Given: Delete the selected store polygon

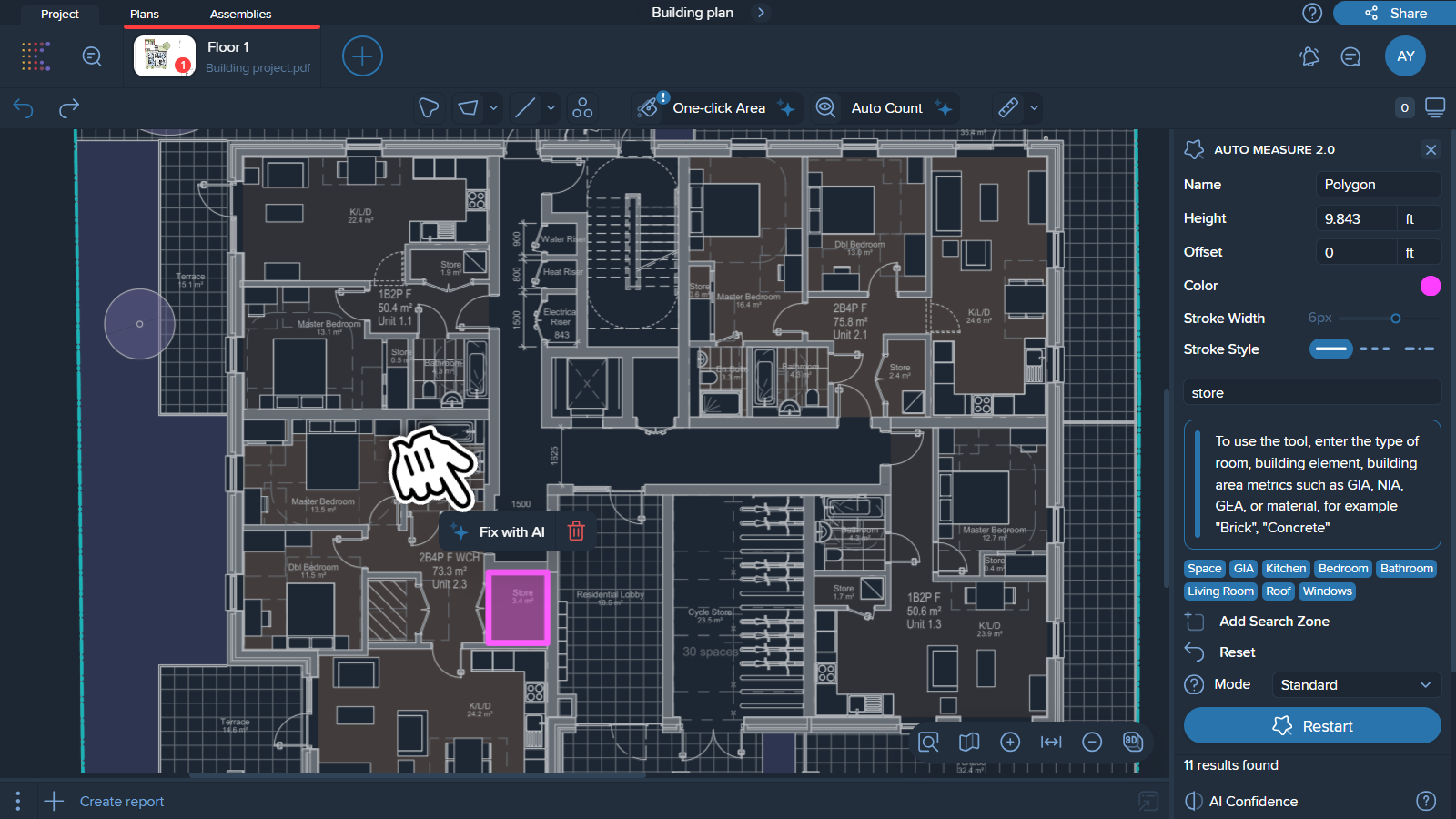Looking at the screenshot, I should [x=576, y=531].
